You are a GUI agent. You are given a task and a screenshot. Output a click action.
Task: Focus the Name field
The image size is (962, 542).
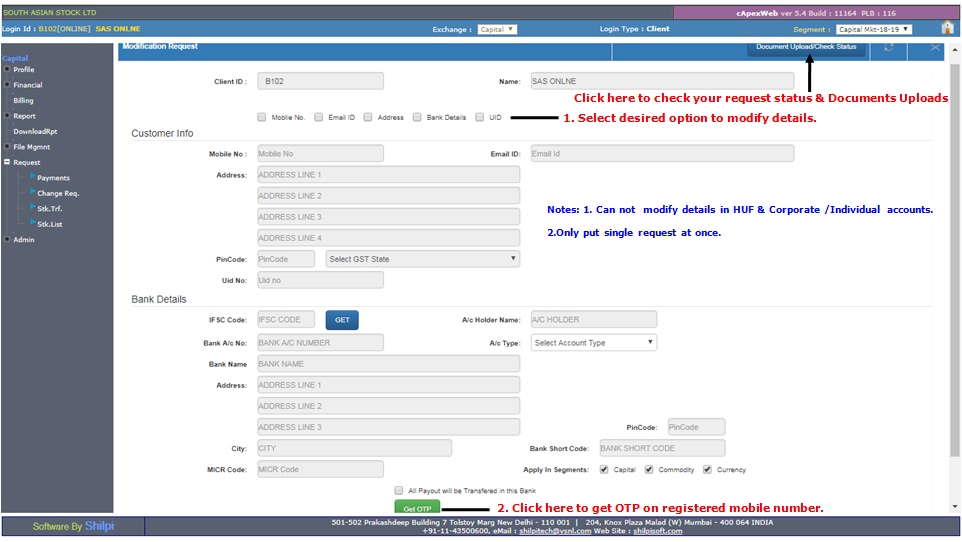click(x=662, y=81)
